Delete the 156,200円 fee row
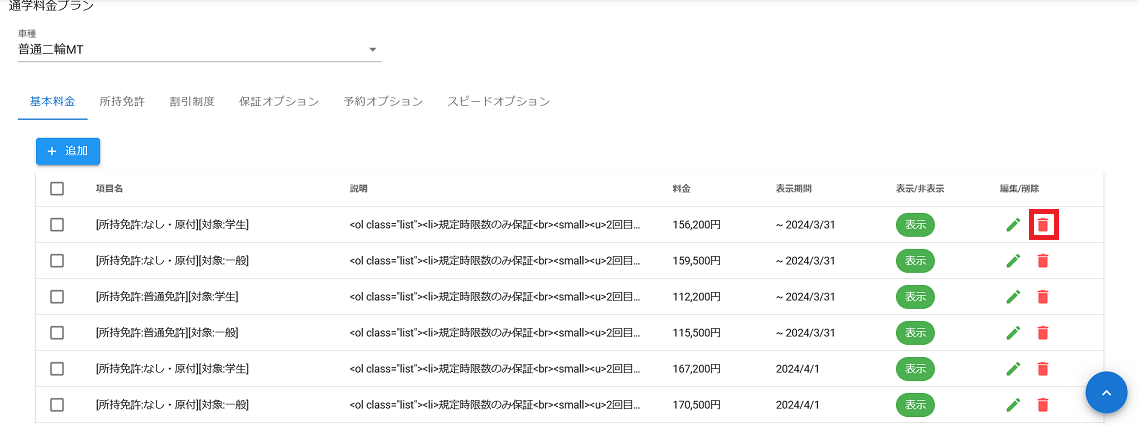This screenshot has height=425, width=1139. [x=1043, y=225]
